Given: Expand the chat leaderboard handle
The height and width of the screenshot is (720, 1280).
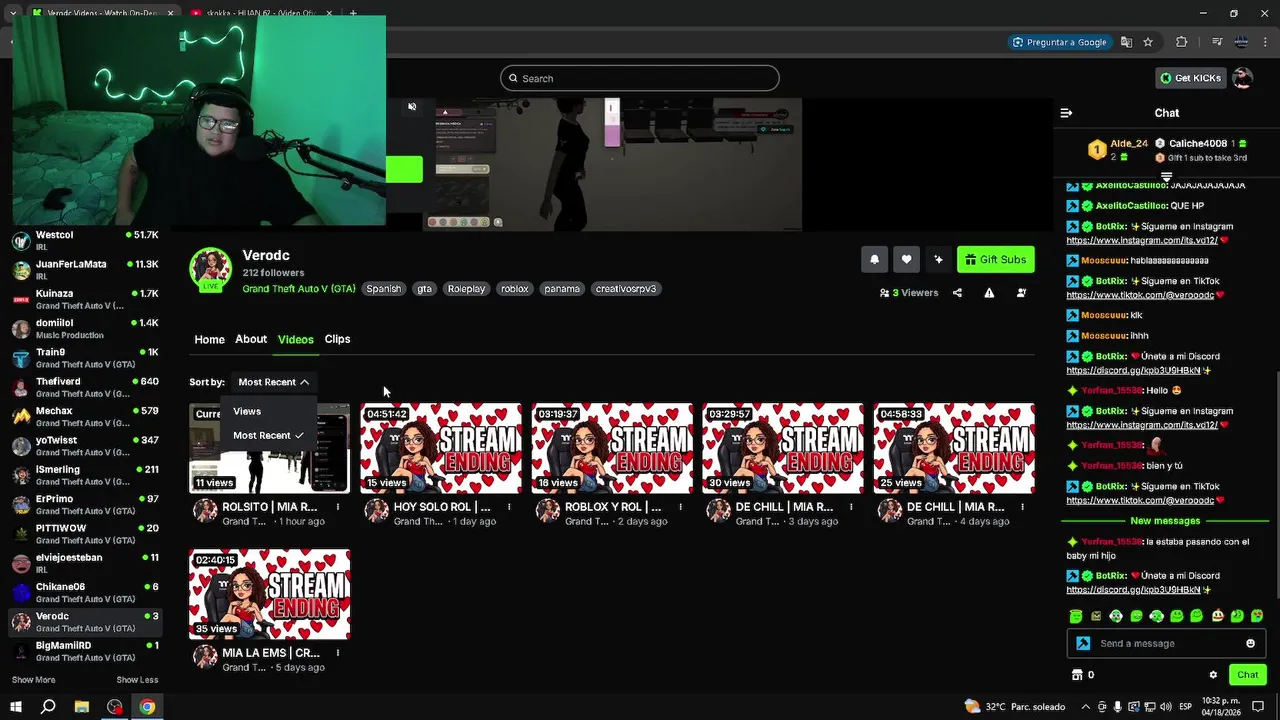Looking at the screenshot, I should [x=1166, y=177].
